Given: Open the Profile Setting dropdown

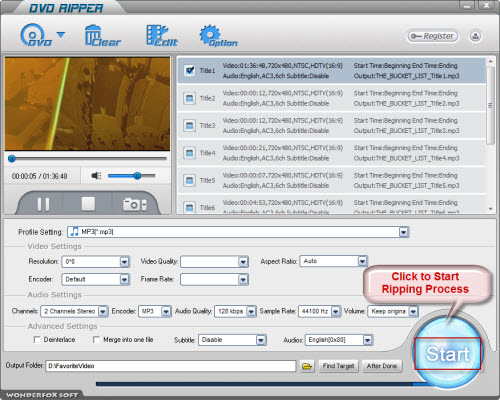Looking at the screenshot, I should click(404, 232).
